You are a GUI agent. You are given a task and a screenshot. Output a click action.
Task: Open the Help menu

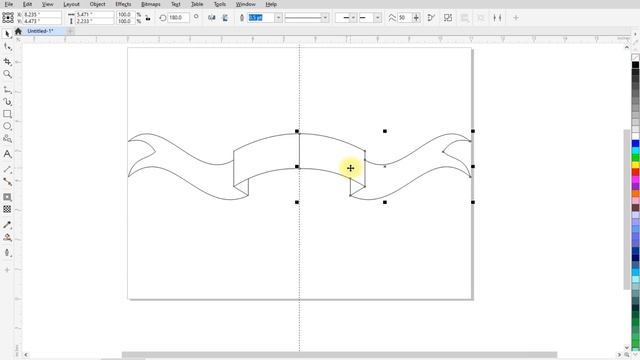click(x=271, y=4)
